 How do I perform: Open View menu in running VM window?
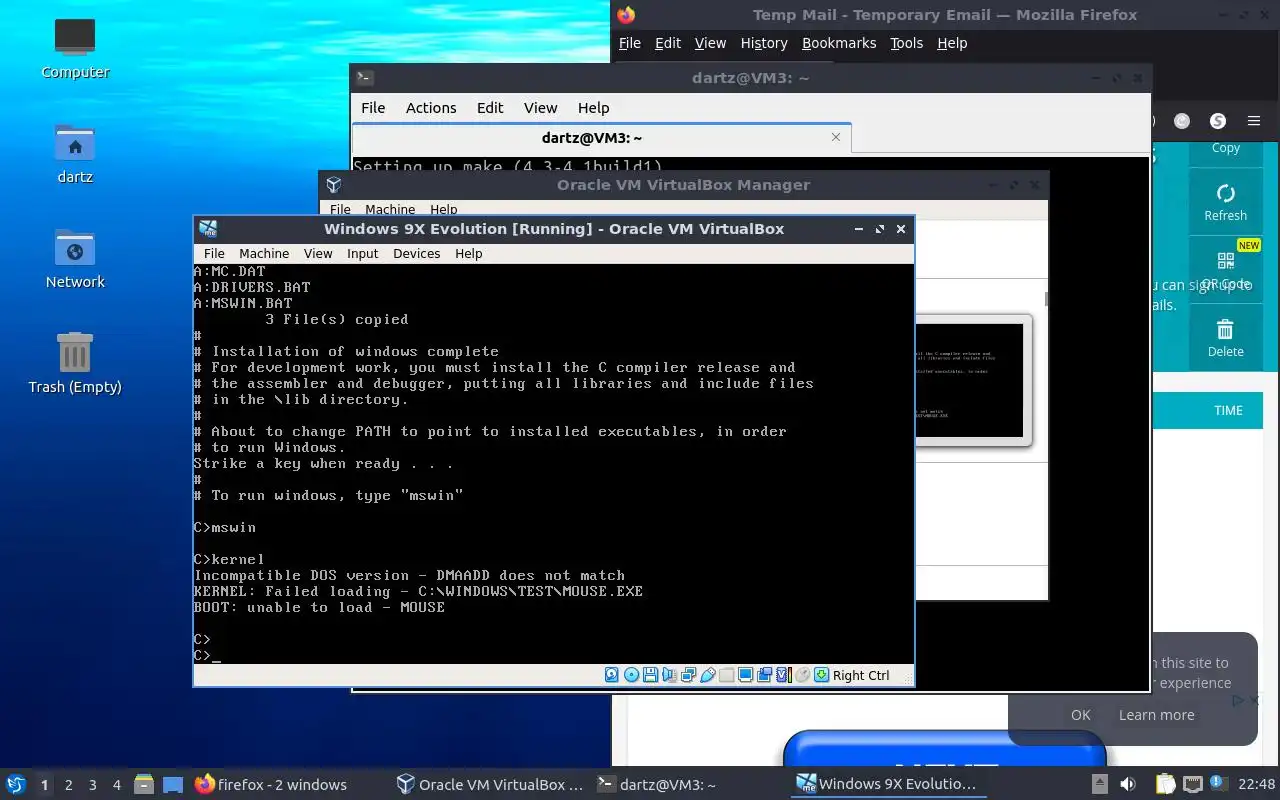[318, 253]
